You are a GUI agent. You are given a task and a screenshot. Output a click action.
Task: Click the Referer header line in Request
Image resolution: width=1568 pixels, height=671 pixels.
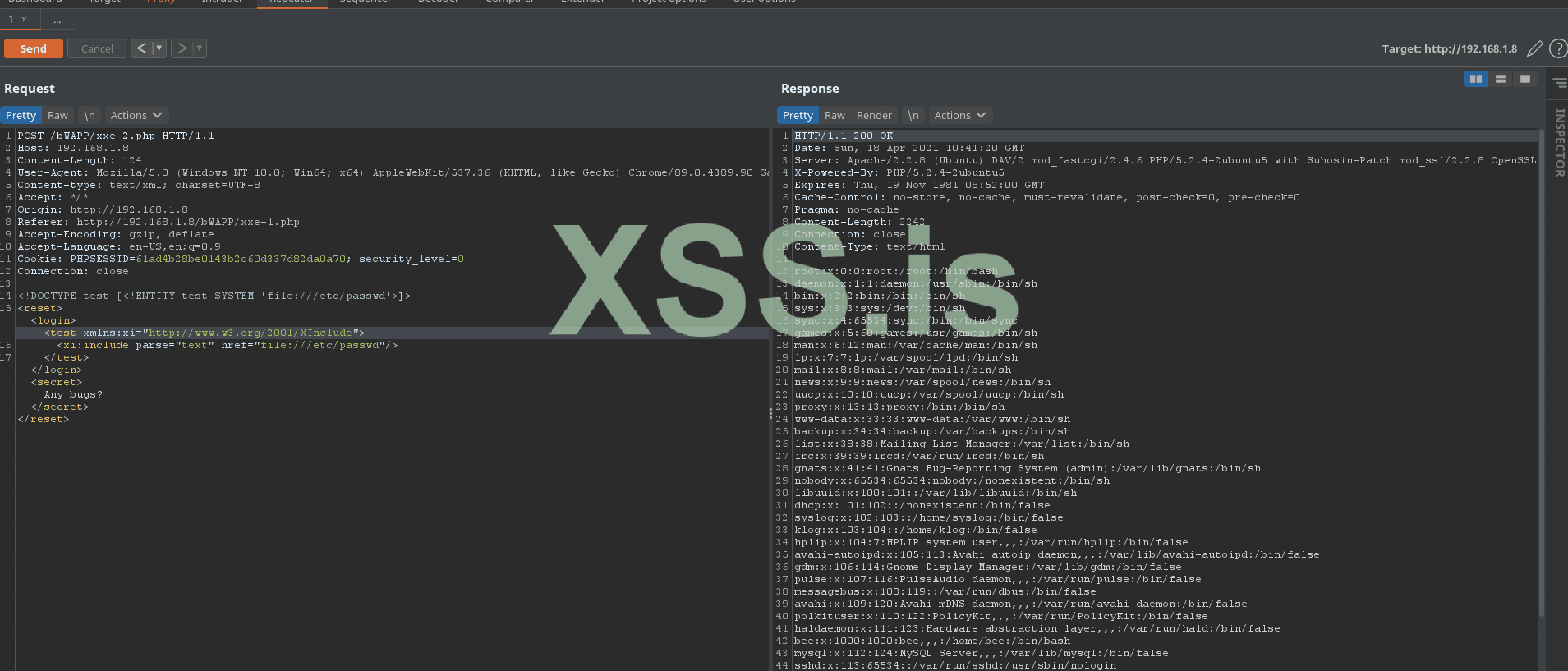[x=159, y=223]
